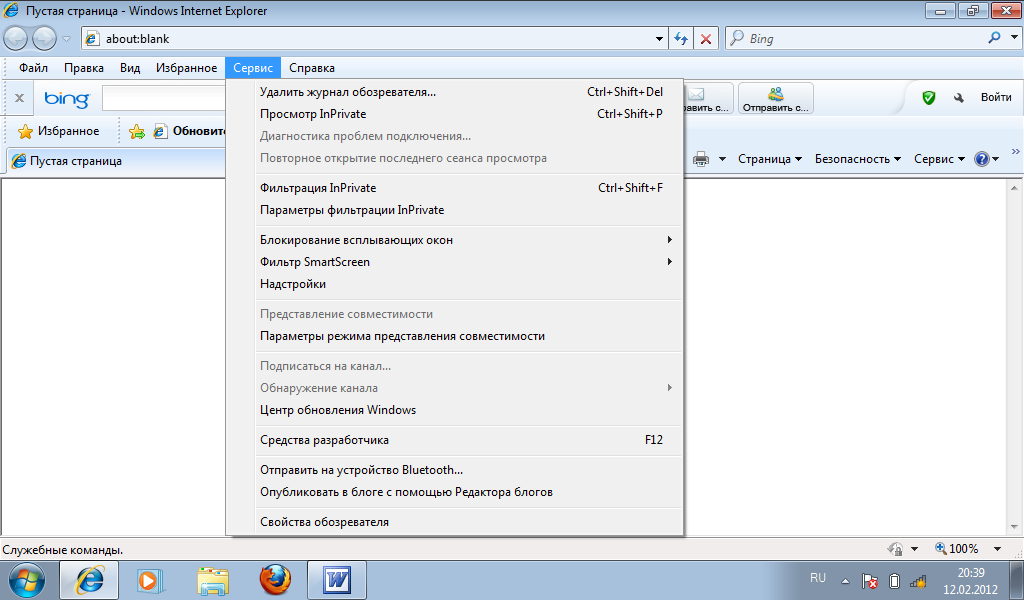Show hidden tray icons arrow

coord(845,580)
